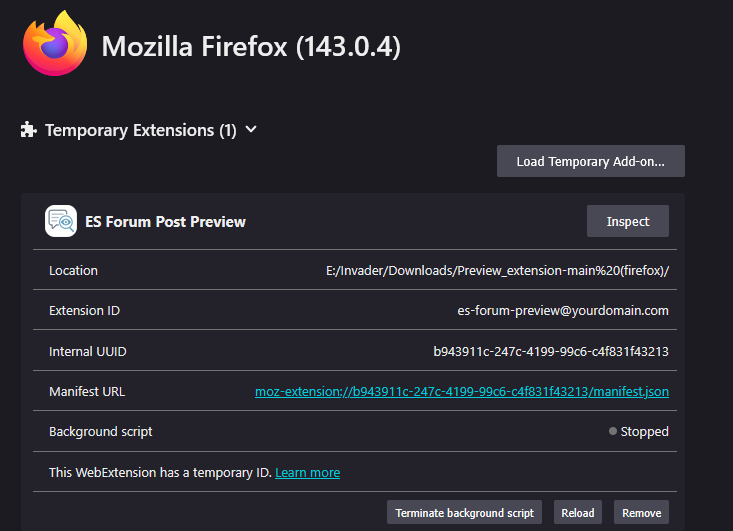Click the ES Forum Post Preview name
The height and width of the screenshot is (531, 733).
[x=165, y=221]
